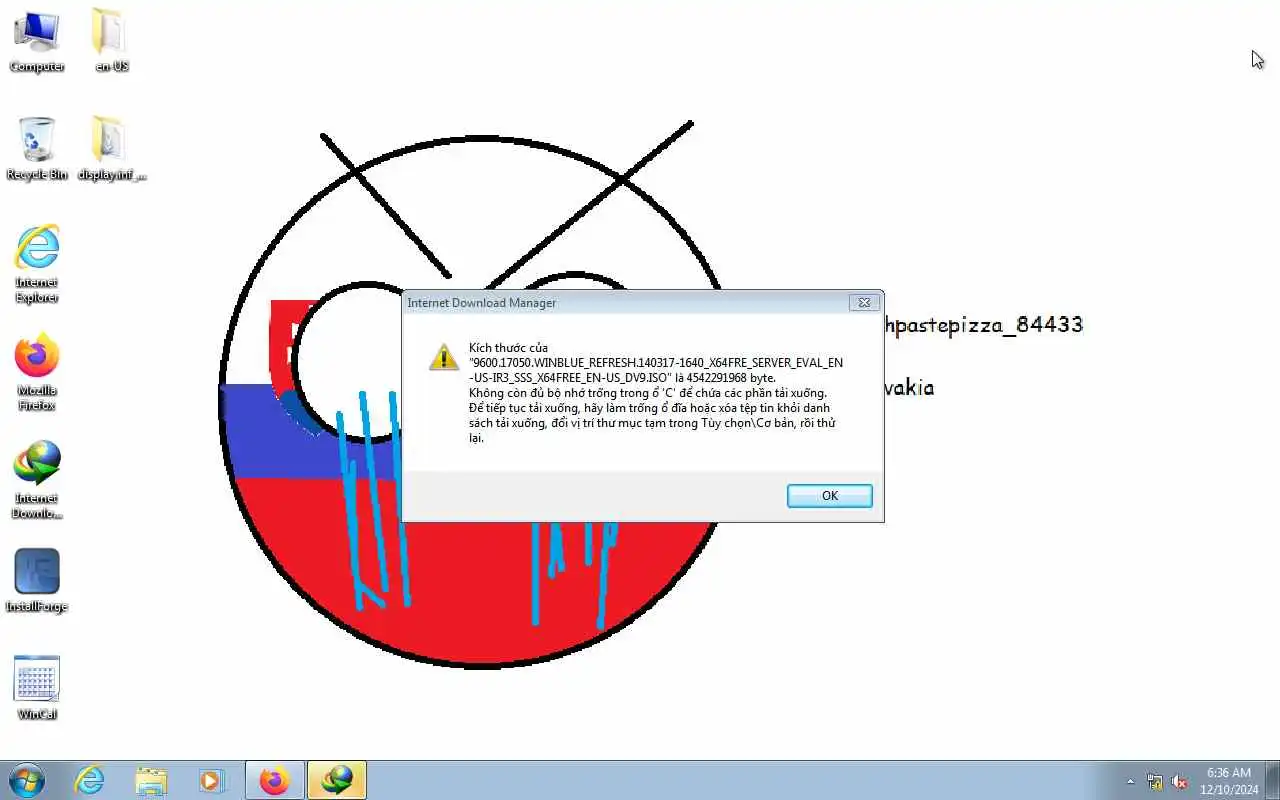The width and height of the screenshot is (1280, 800).
Task: Open the Windows Start menu orb
Action: coord(27,780)
